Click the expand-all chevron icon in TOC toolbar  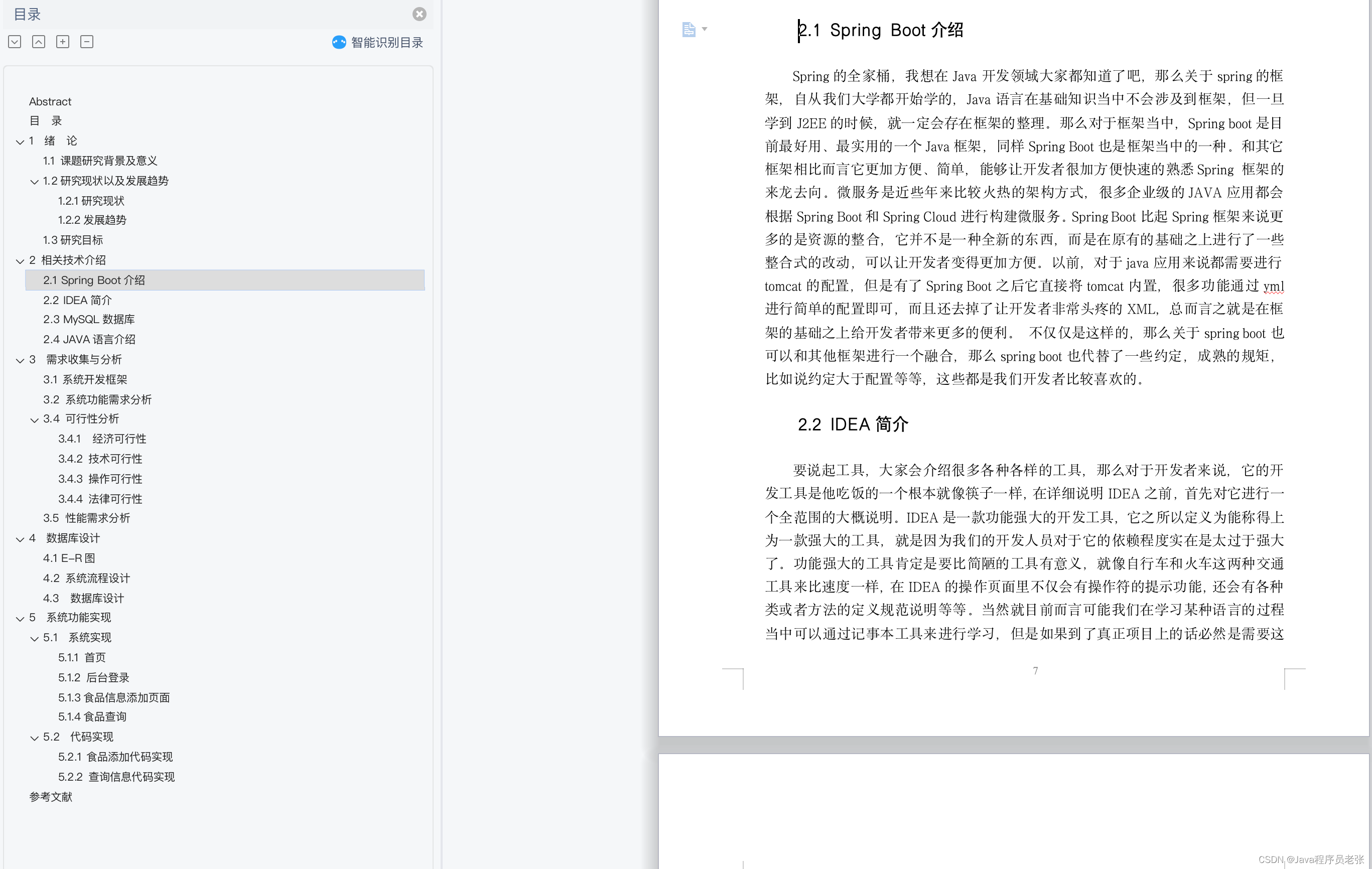tap(14, 41)
